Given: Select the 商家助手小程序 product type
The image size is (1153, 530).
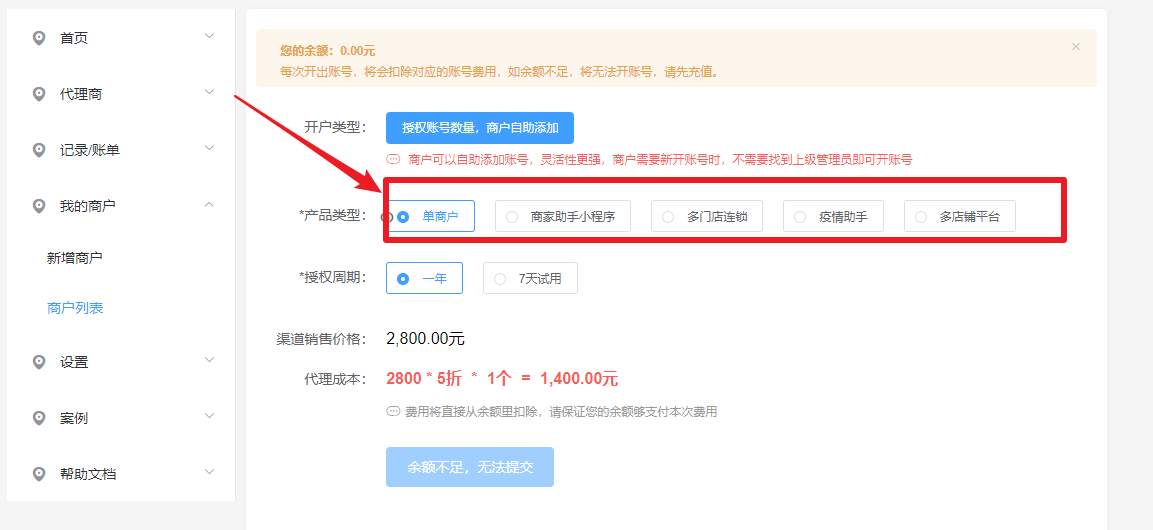Looking at the screenshot, I should point(563,216).
